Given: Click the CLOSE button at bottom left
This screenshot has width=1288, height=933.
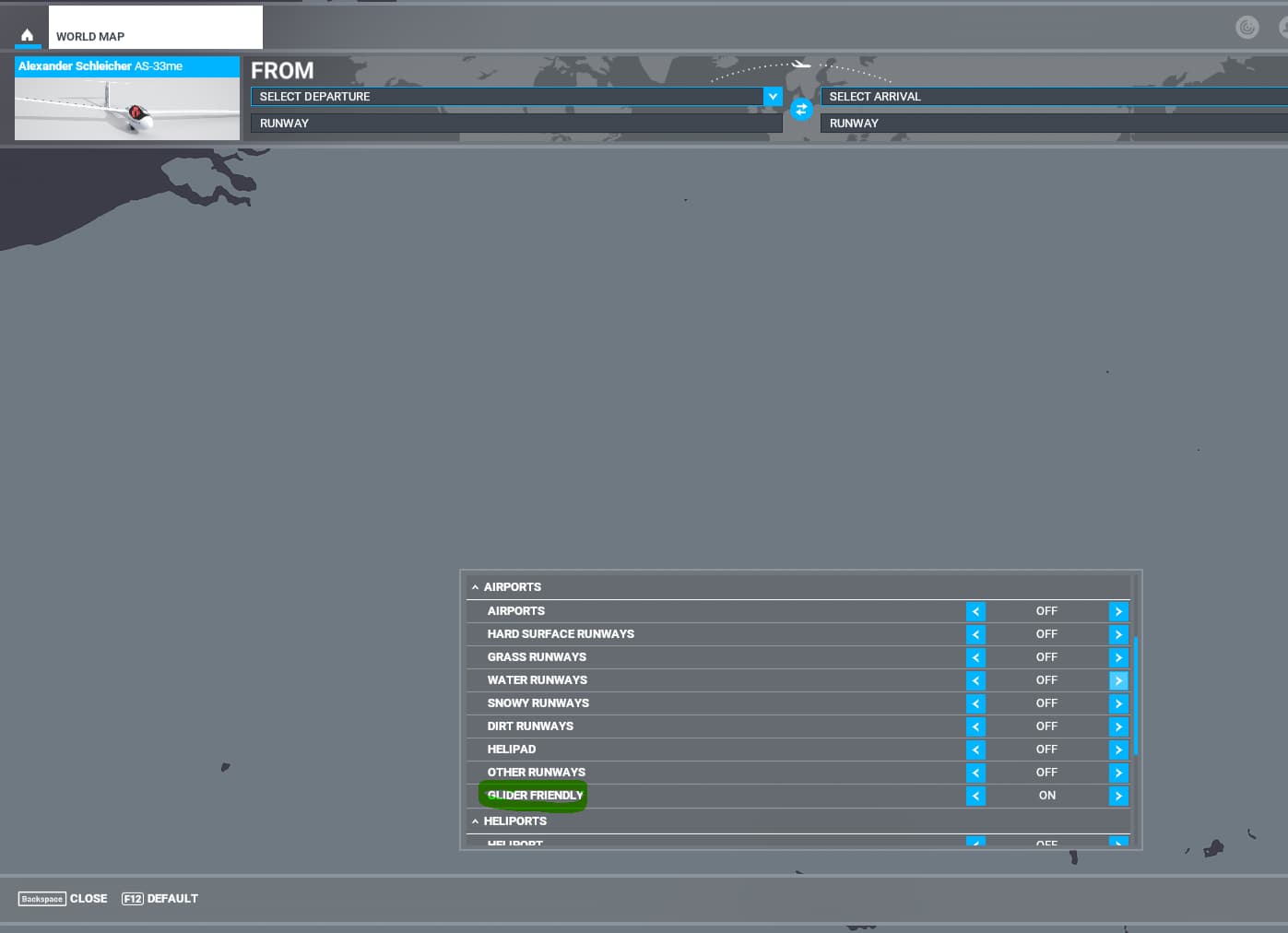Looking at the screenshot, I should (63, 899).
